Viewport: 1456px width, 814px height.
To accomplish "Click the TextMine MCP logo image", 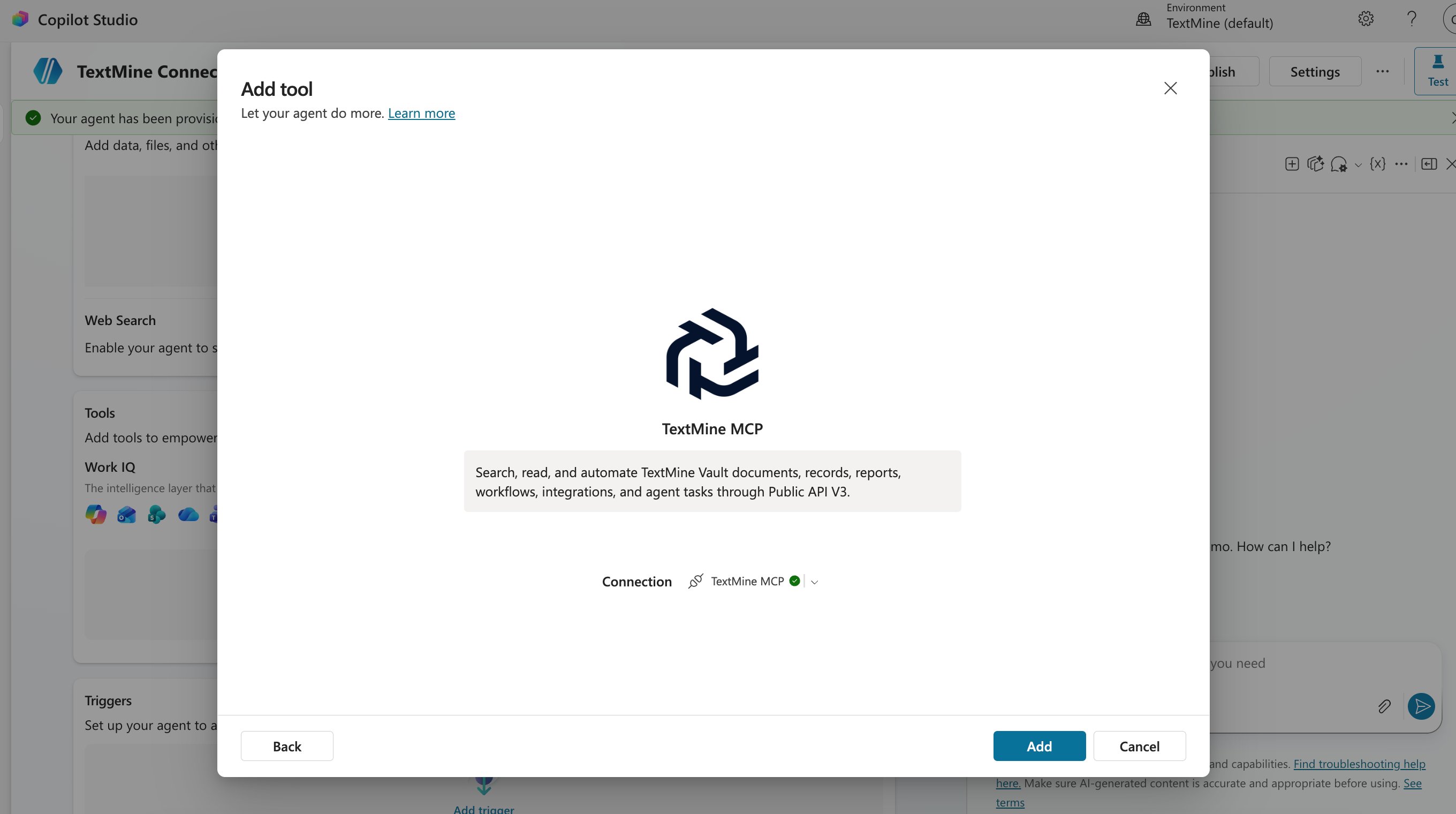I will 712,354.
